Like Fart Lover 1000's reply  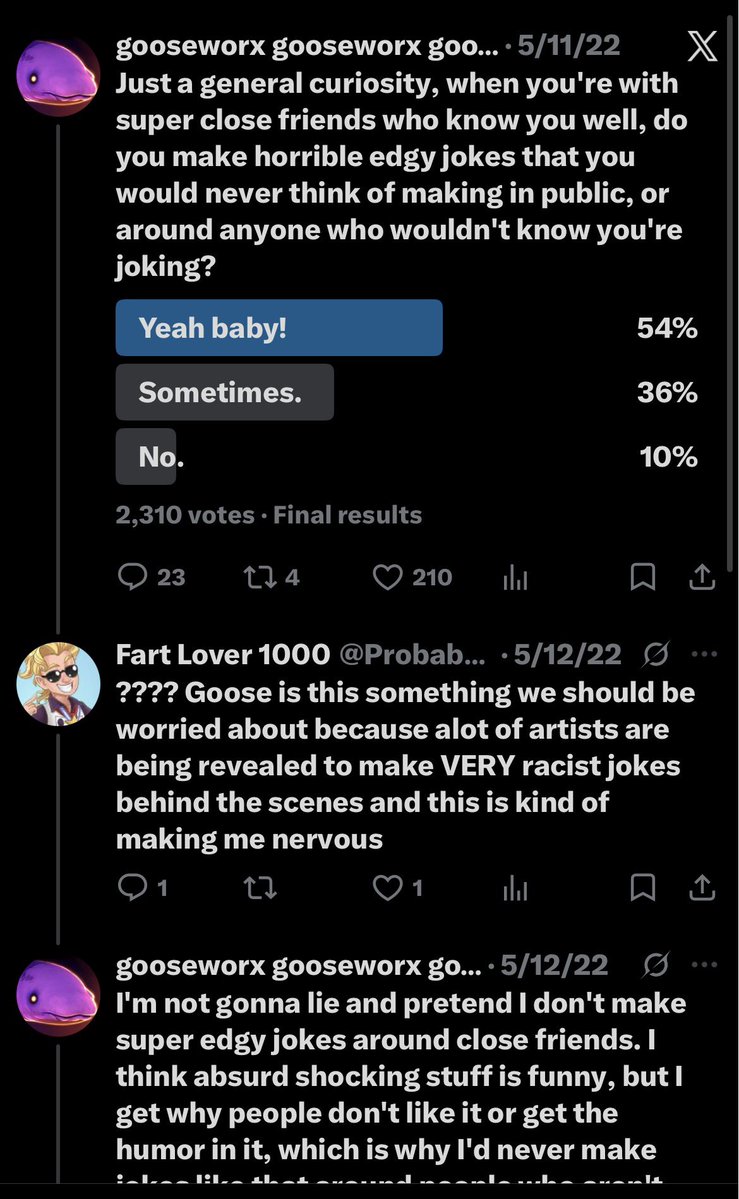coord(397,887)
